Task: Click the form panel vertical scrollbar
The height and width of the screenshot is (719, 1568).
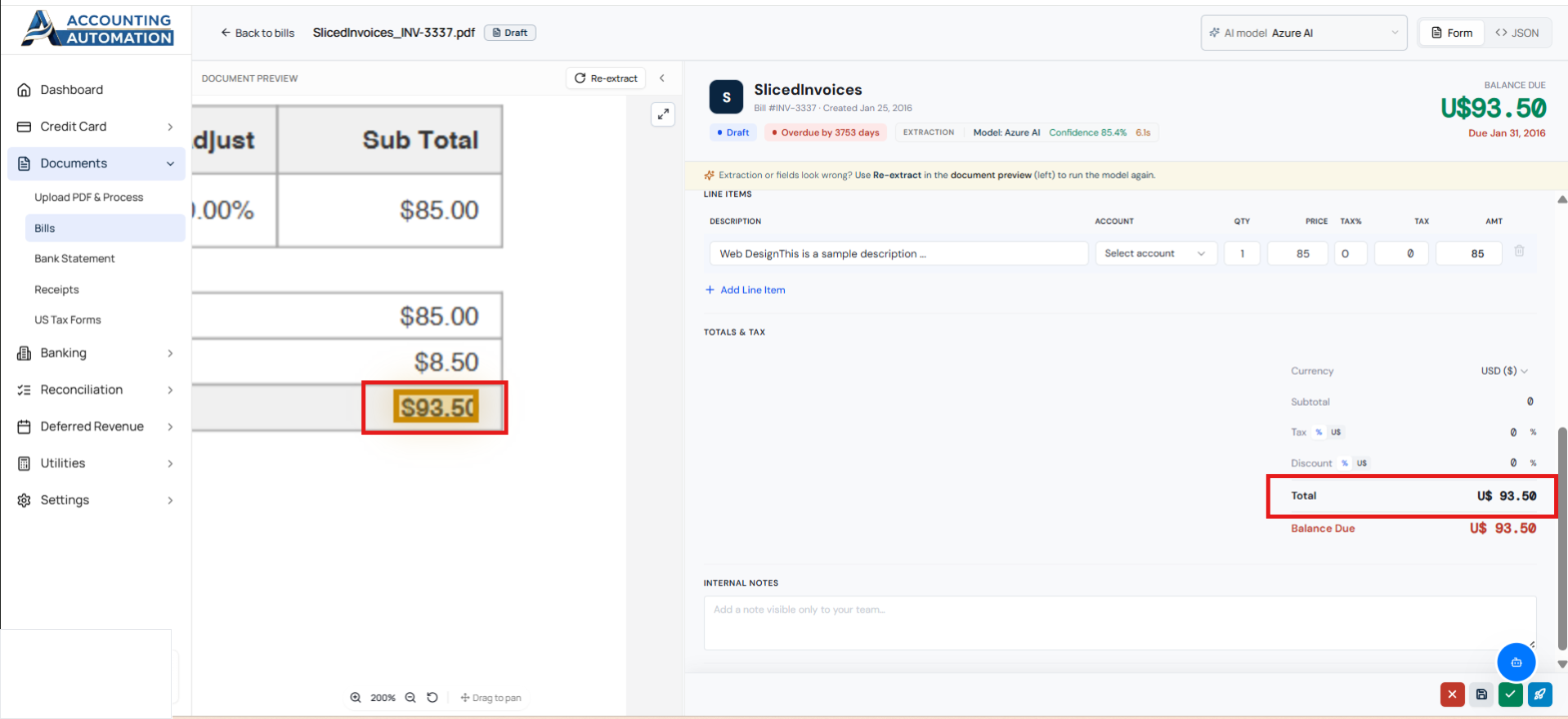Action: pyautogui.click(x=1562, y=538)
